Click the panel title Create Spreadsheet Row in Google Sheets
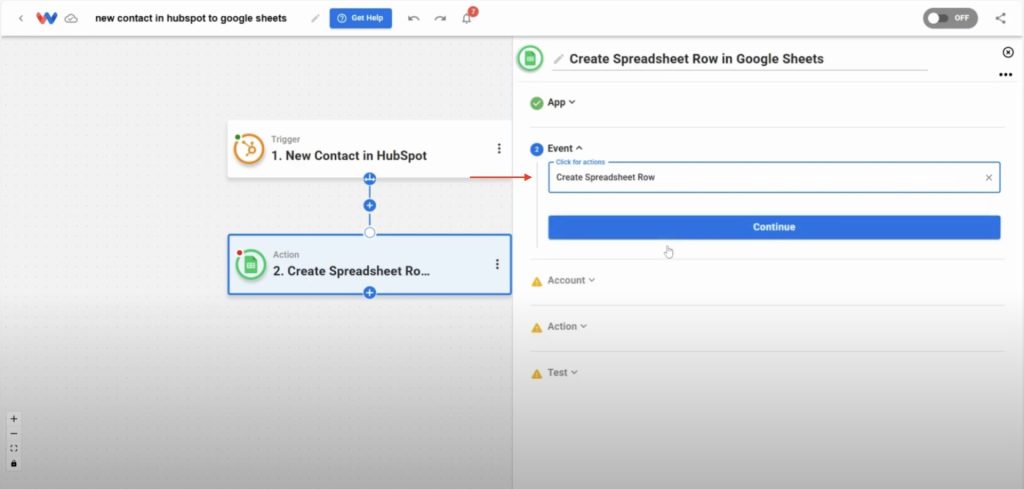 696,59
